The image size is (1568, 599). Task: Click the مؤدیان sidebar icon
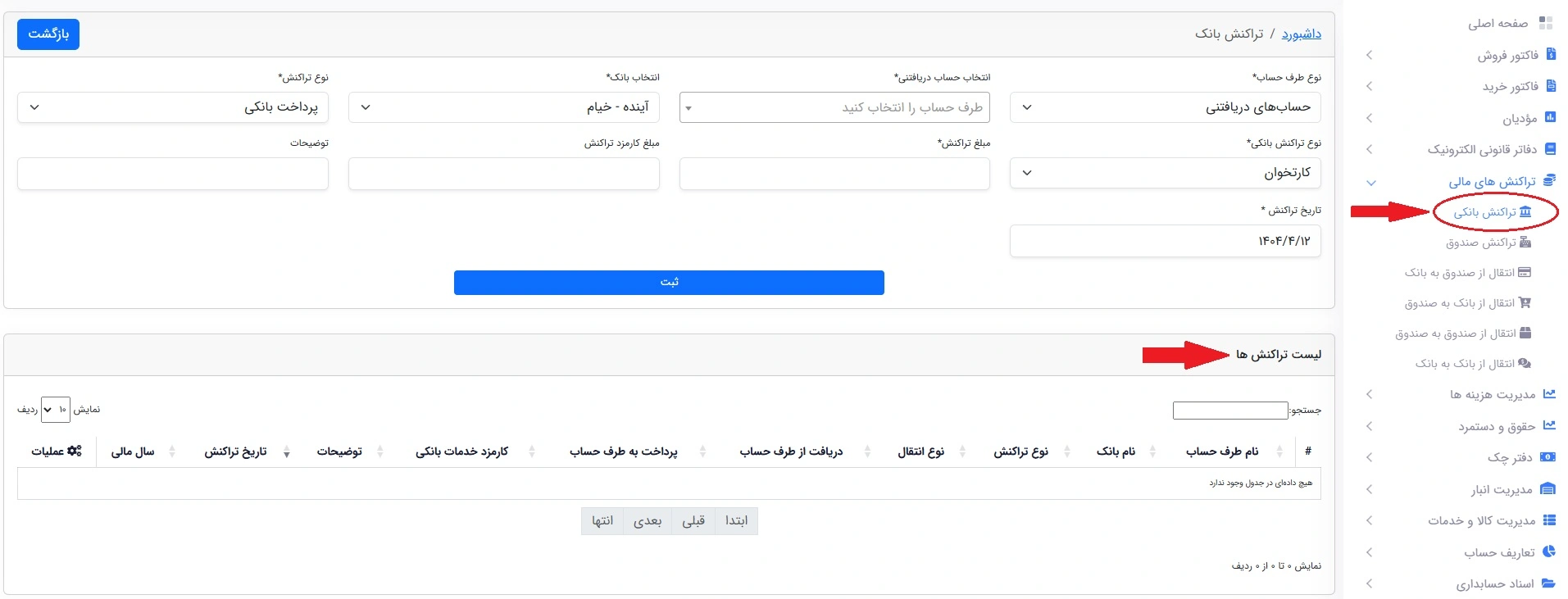point(1550,117)
